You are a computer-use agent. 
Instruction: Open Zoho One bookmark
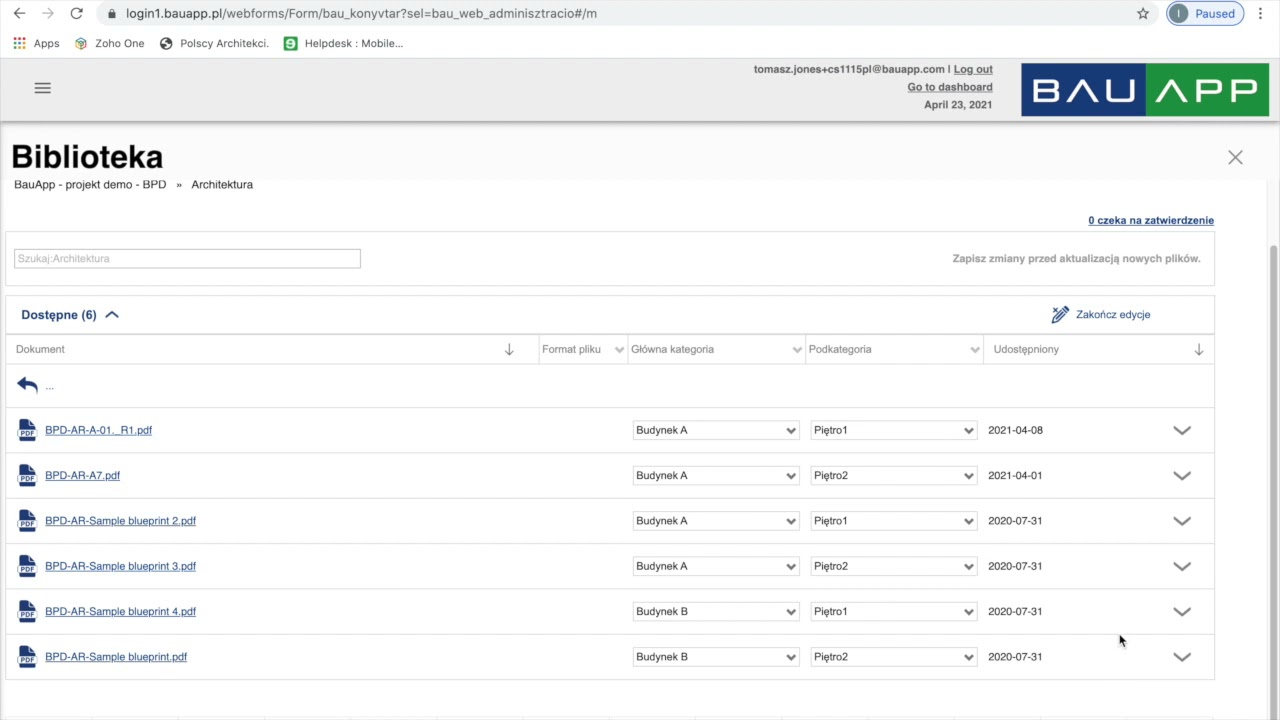(109, 43)
